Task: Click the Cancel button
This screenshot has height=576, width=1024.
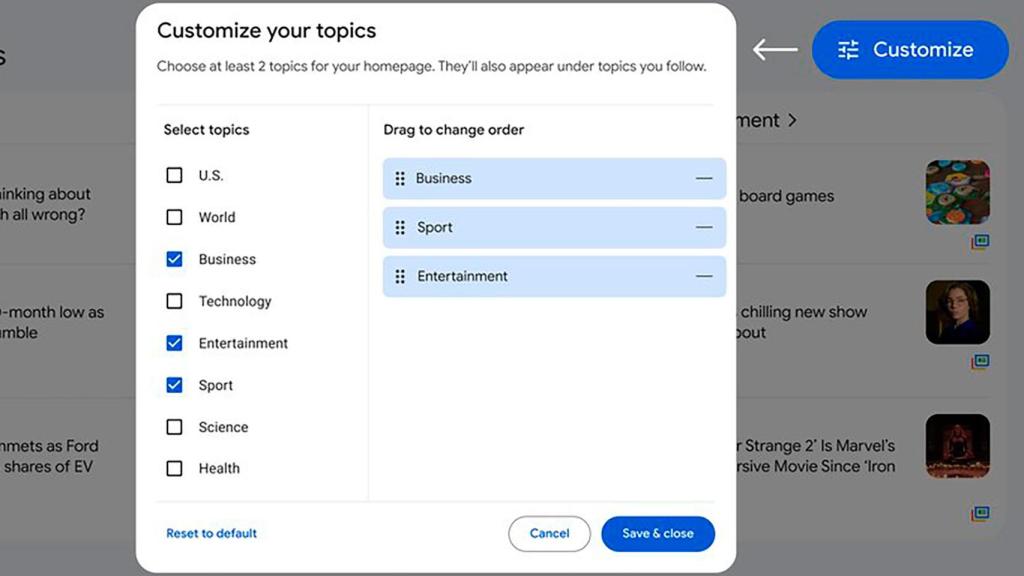Action: [549, 533]
